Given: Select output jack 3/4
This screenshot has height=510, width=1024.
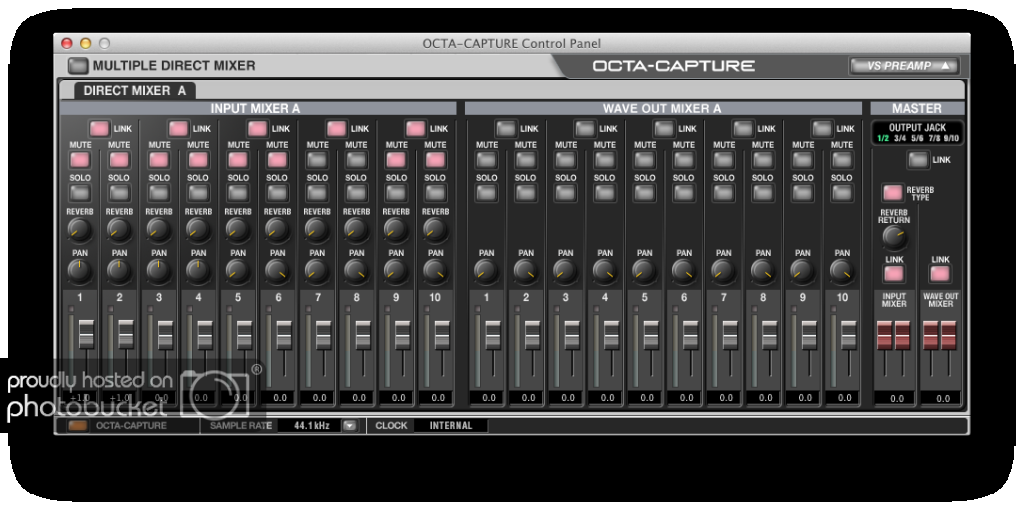Looking at the screenshot, I should coord(900,138).
